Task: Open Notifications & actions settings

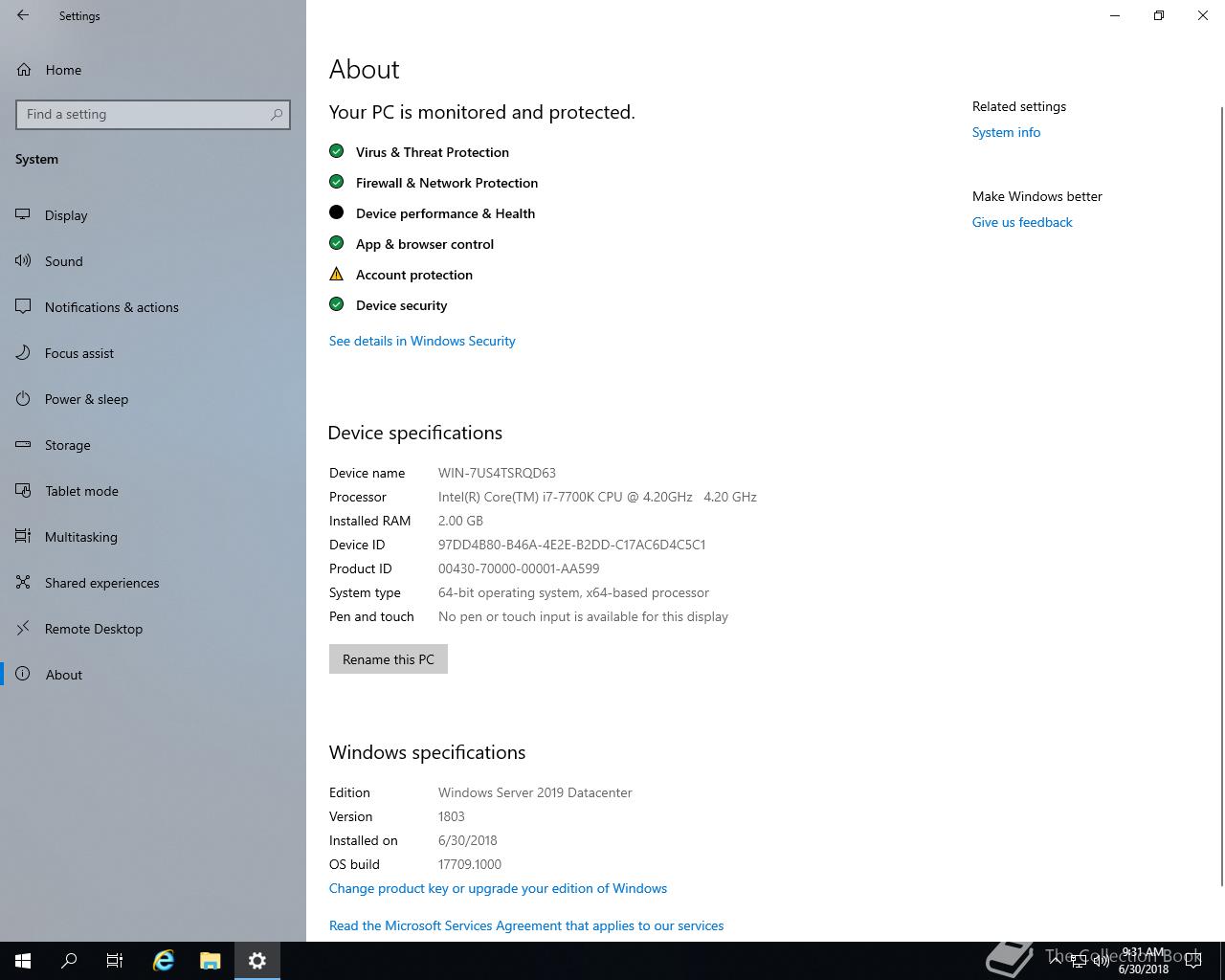Action: [153, 307]
